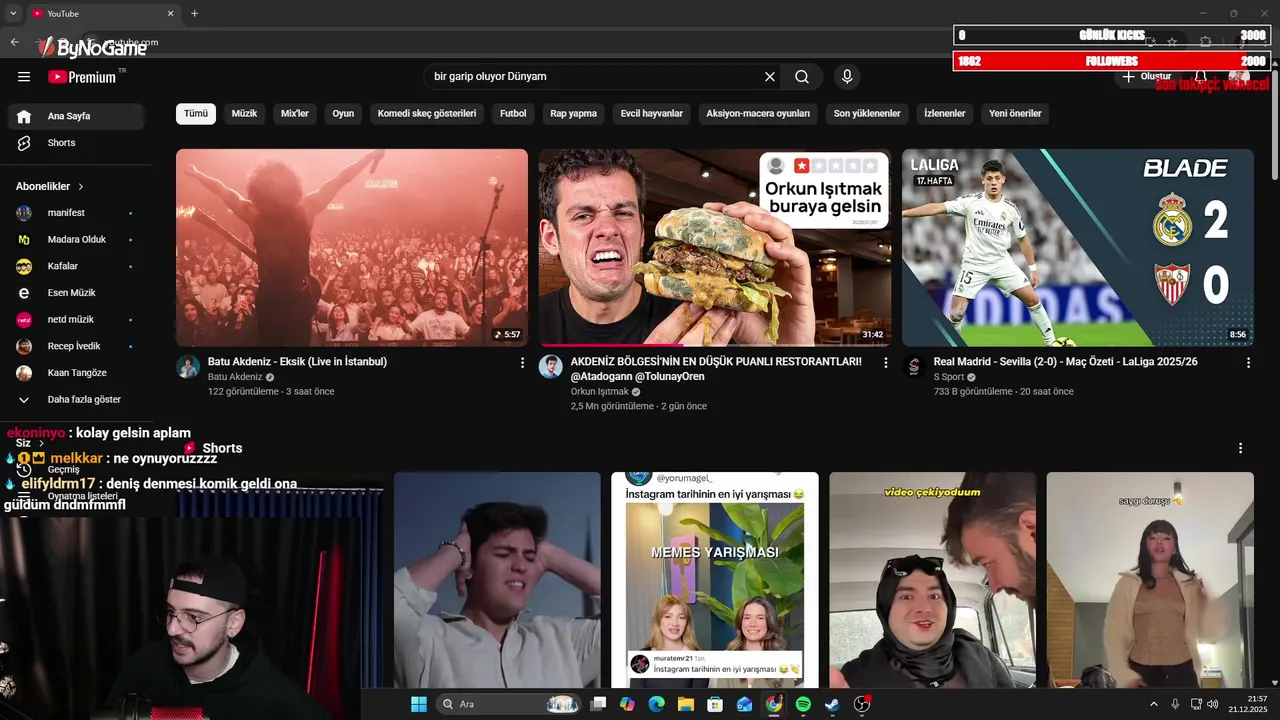The image size is (1280, 720).
Task: Open manifest channel subscription
Action: click(x=76, y=213)
